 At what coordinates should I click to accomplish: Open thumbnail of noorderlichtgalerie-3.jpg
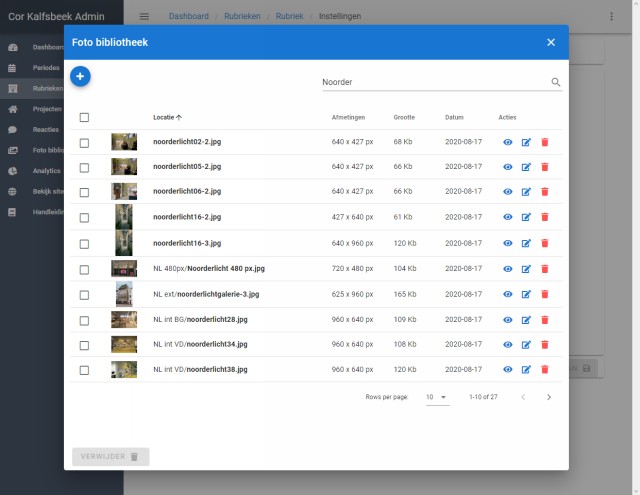(124, 294)
